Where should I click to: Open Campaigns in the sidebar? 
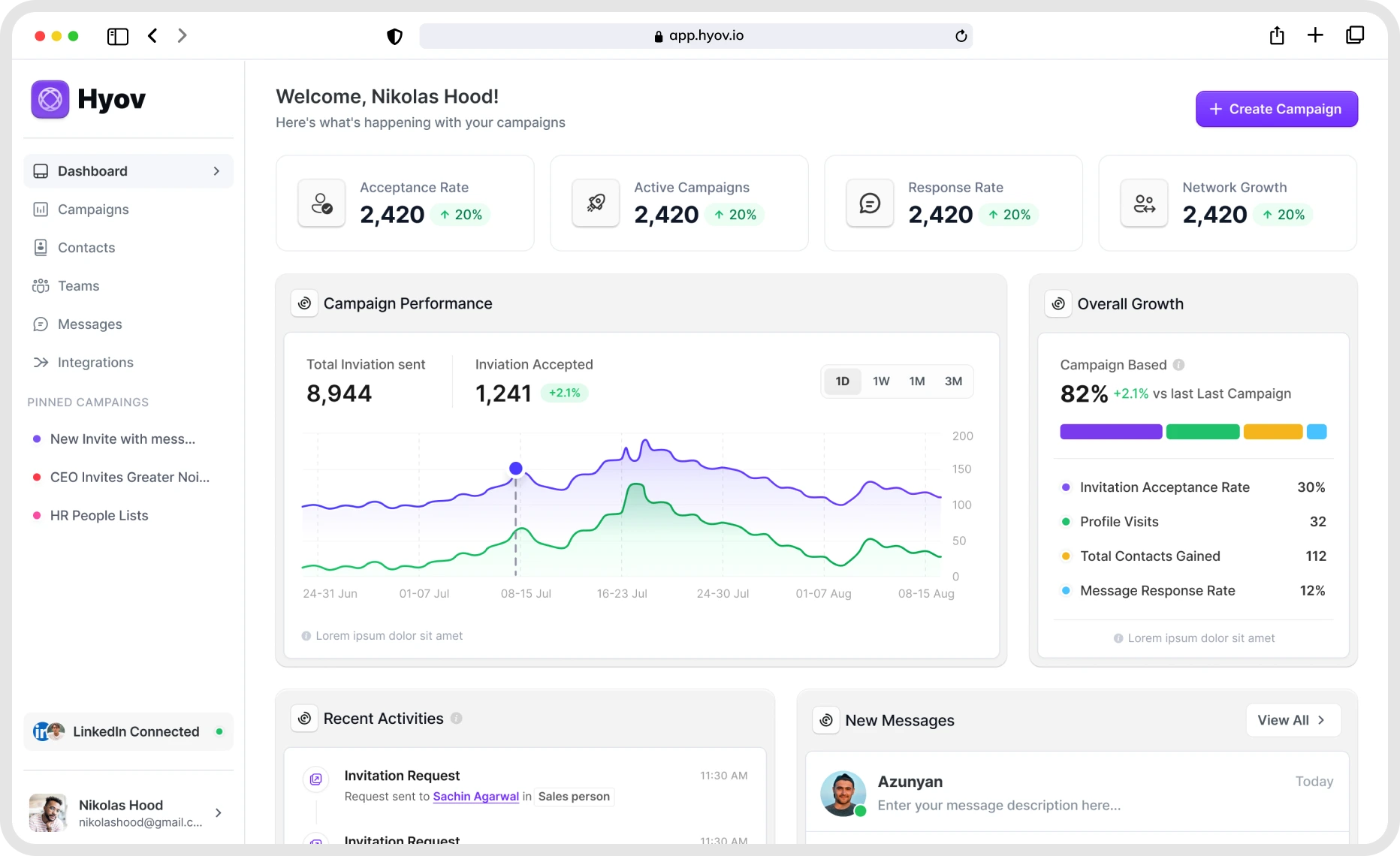[93, 209]
